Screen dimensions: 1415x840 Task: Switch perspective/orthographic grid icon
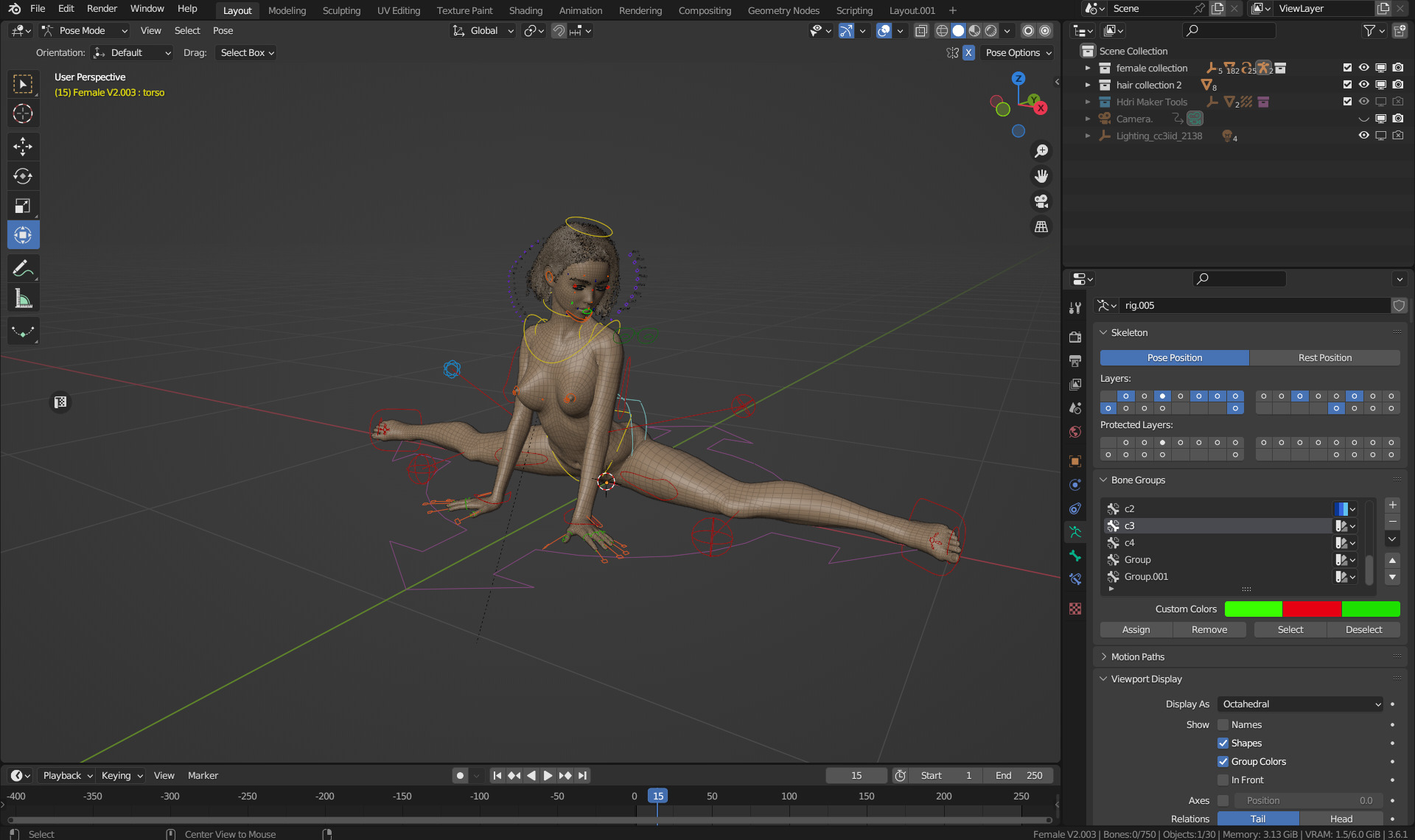click(x=1041, y=227)
